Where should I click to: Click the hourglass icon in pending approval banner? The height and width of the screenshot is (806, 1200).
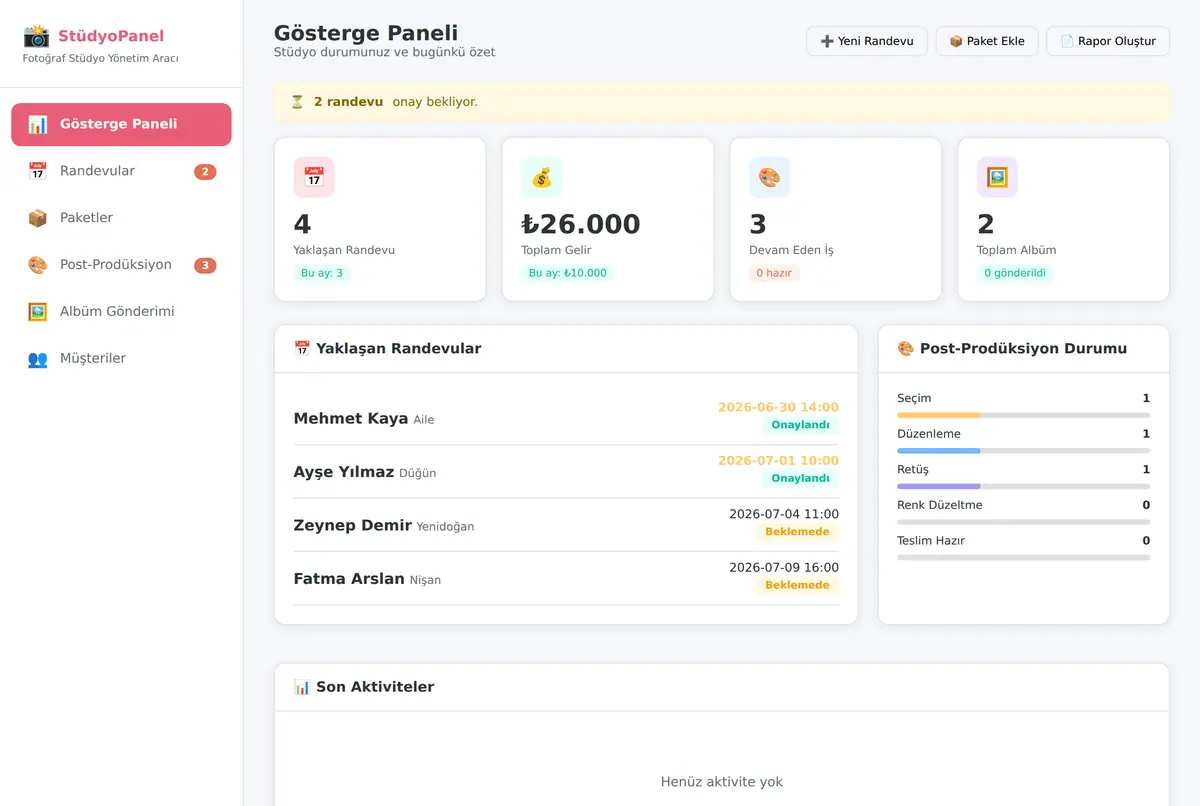point(297,102)
